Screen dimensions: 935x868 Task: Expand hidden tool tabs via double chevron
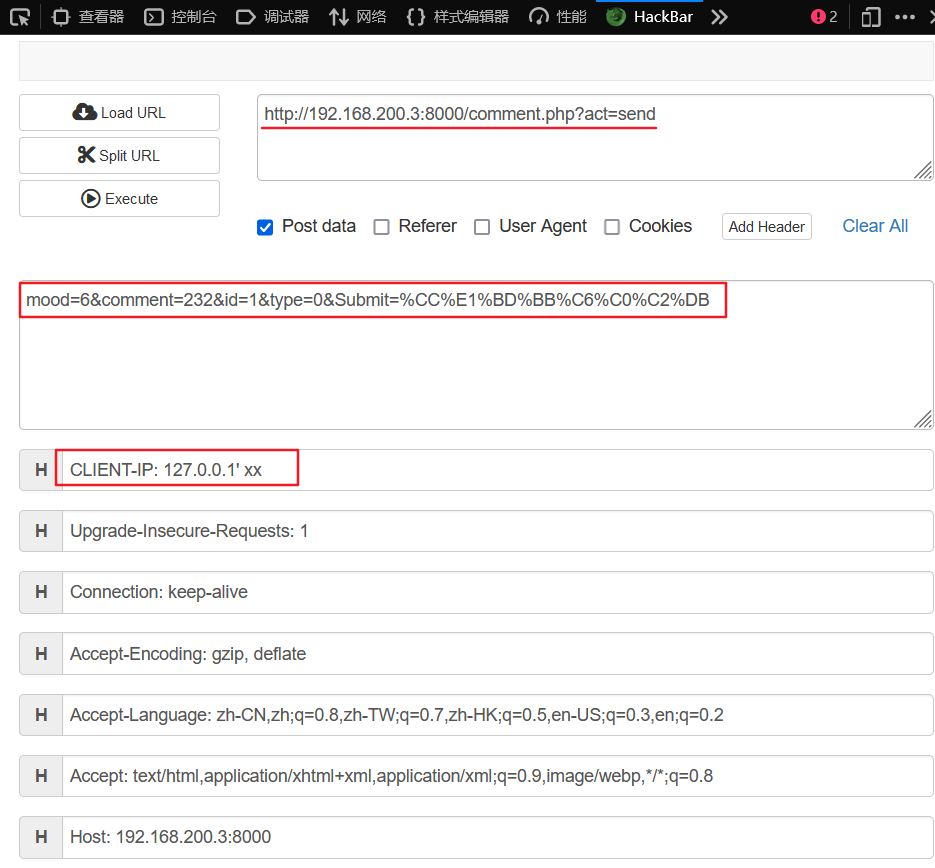719,16
